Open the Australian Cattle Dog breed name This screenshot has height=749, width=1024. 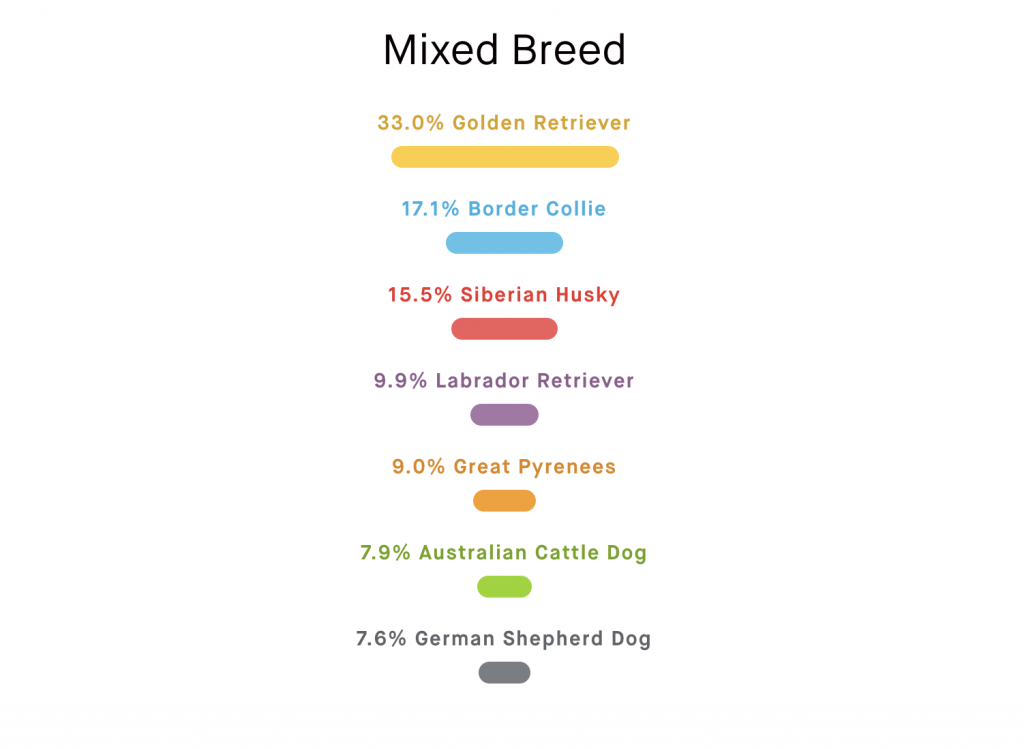point(533,553)
